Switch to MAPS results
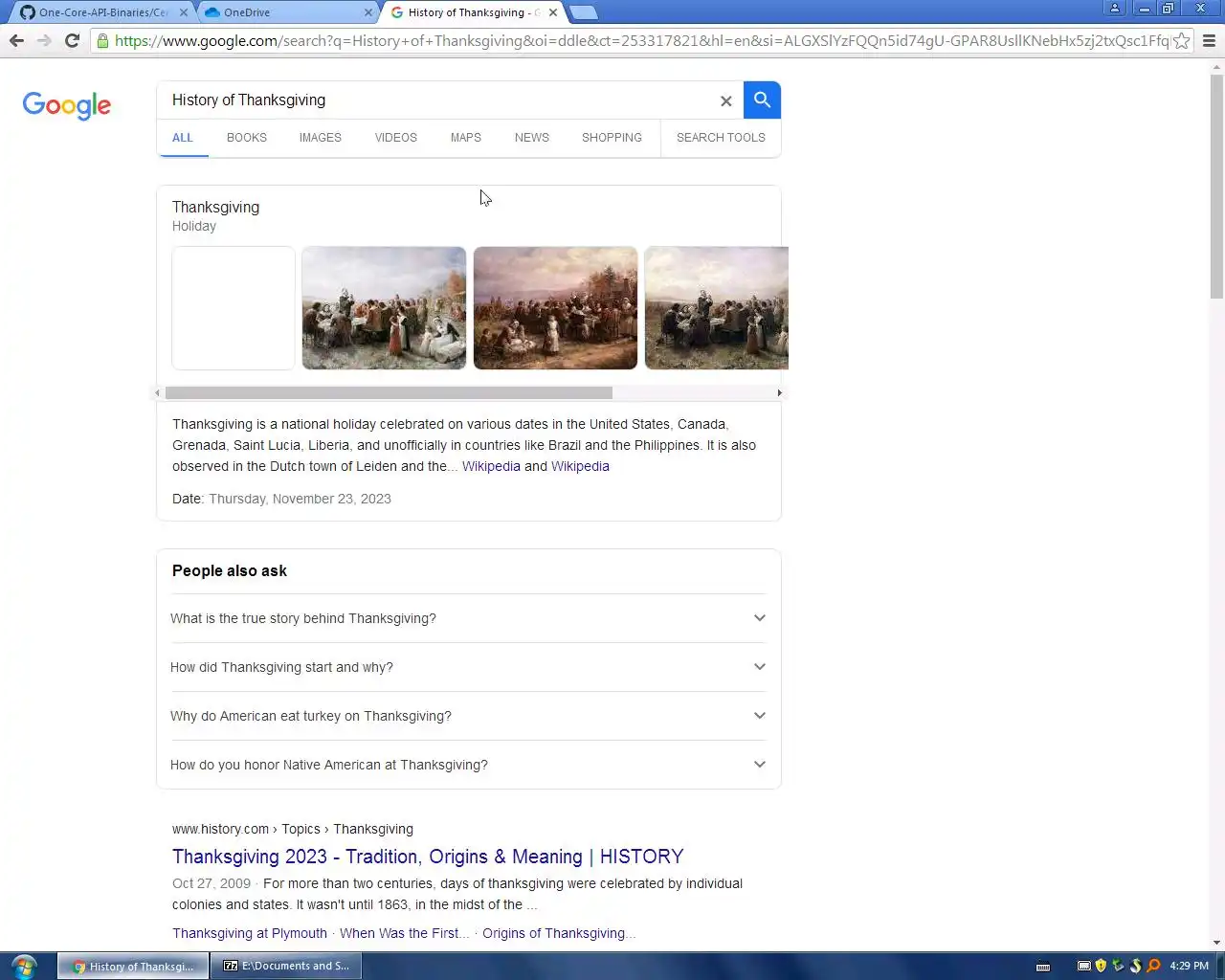The height and width of the screenshot is (980, 1225). coord(466,138)
